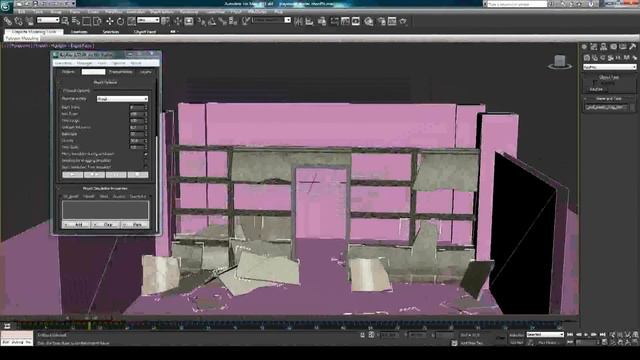This screenshot has width=640, height=360.
Task: Open the Group menu
Action: tap(56, 12)
